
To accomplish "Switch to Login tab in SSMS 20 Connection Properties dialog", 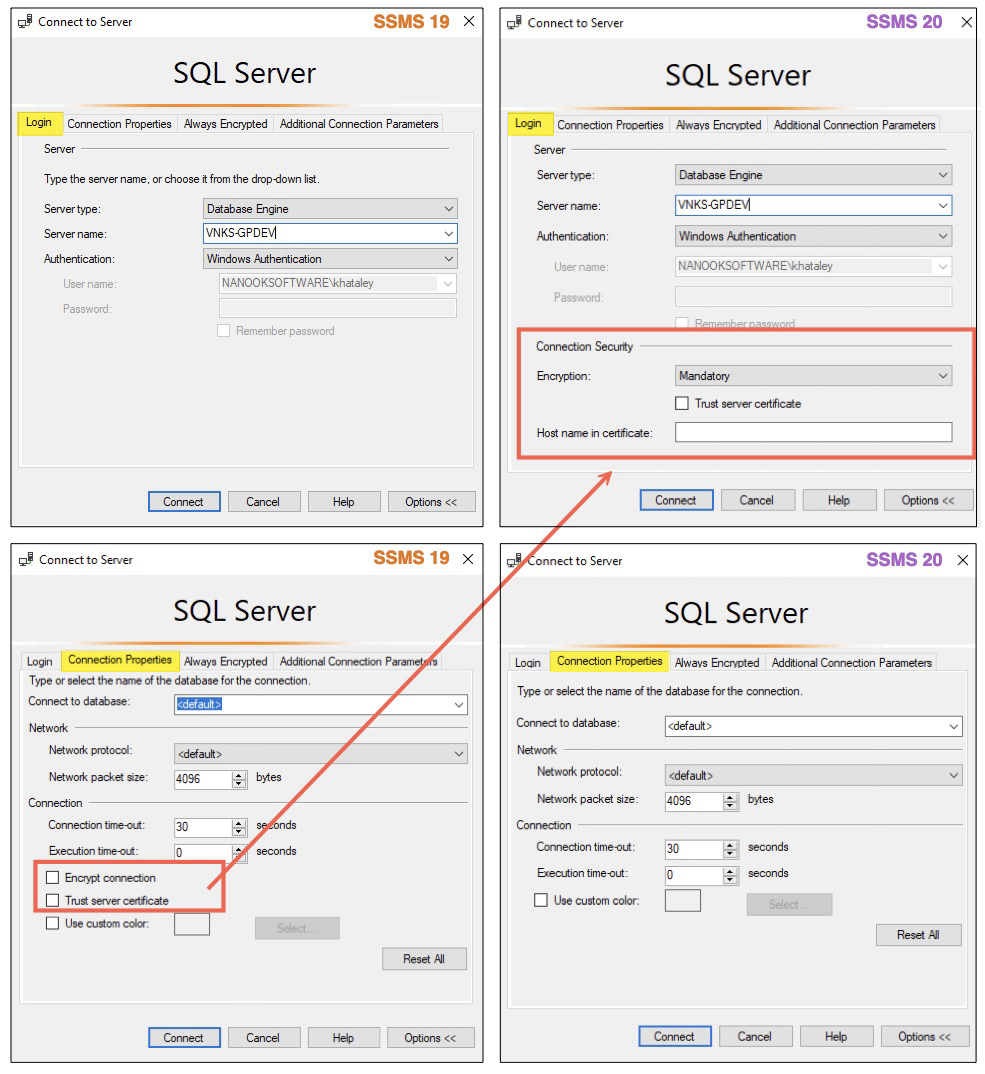I will tap(527, 663).
